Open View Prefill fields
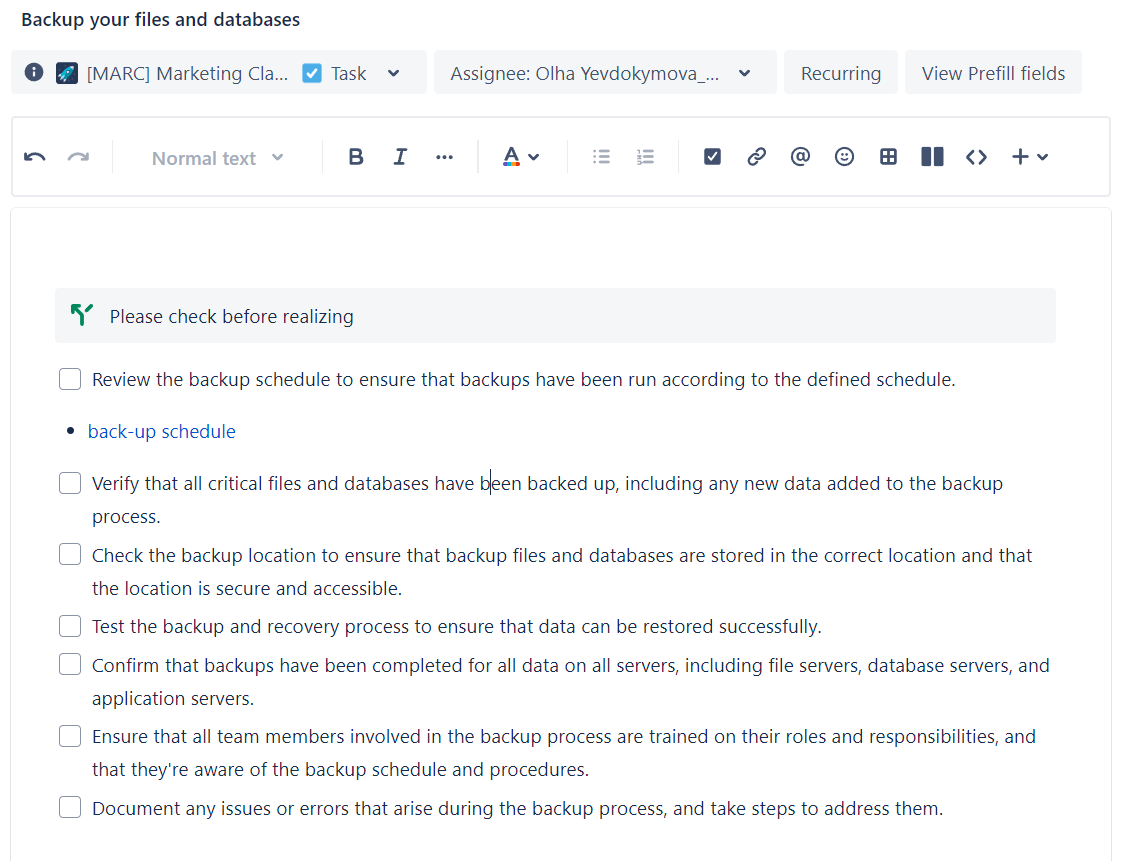The image size is (1125, 861). (993, 73)
